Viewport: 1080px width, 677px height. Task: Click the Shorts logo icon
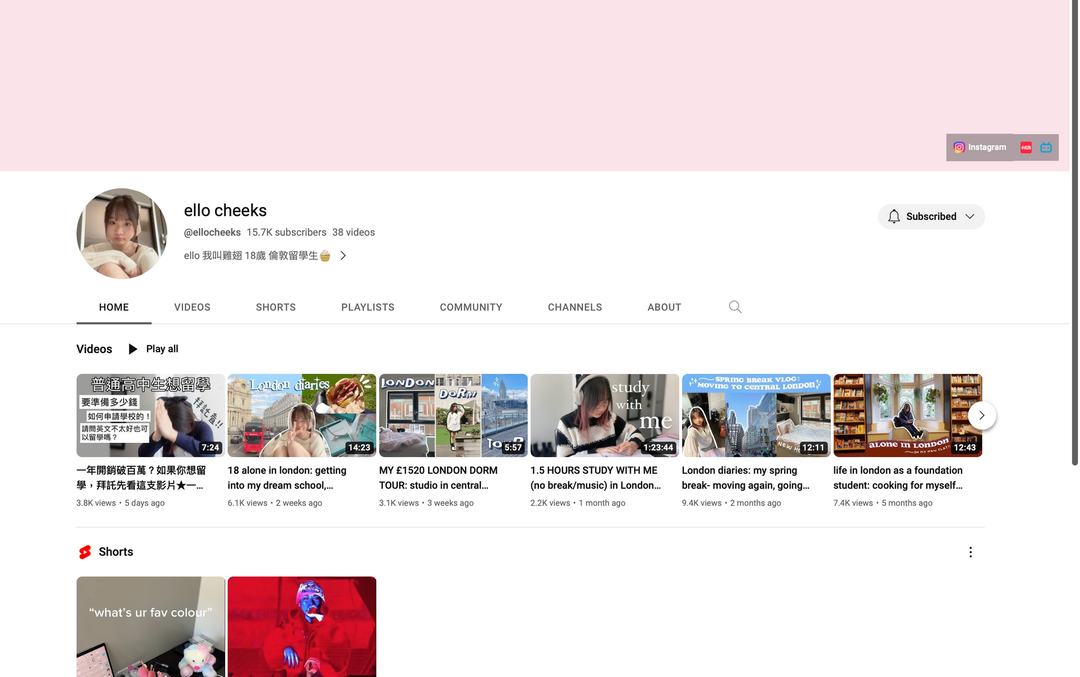[x=85, y=552]
